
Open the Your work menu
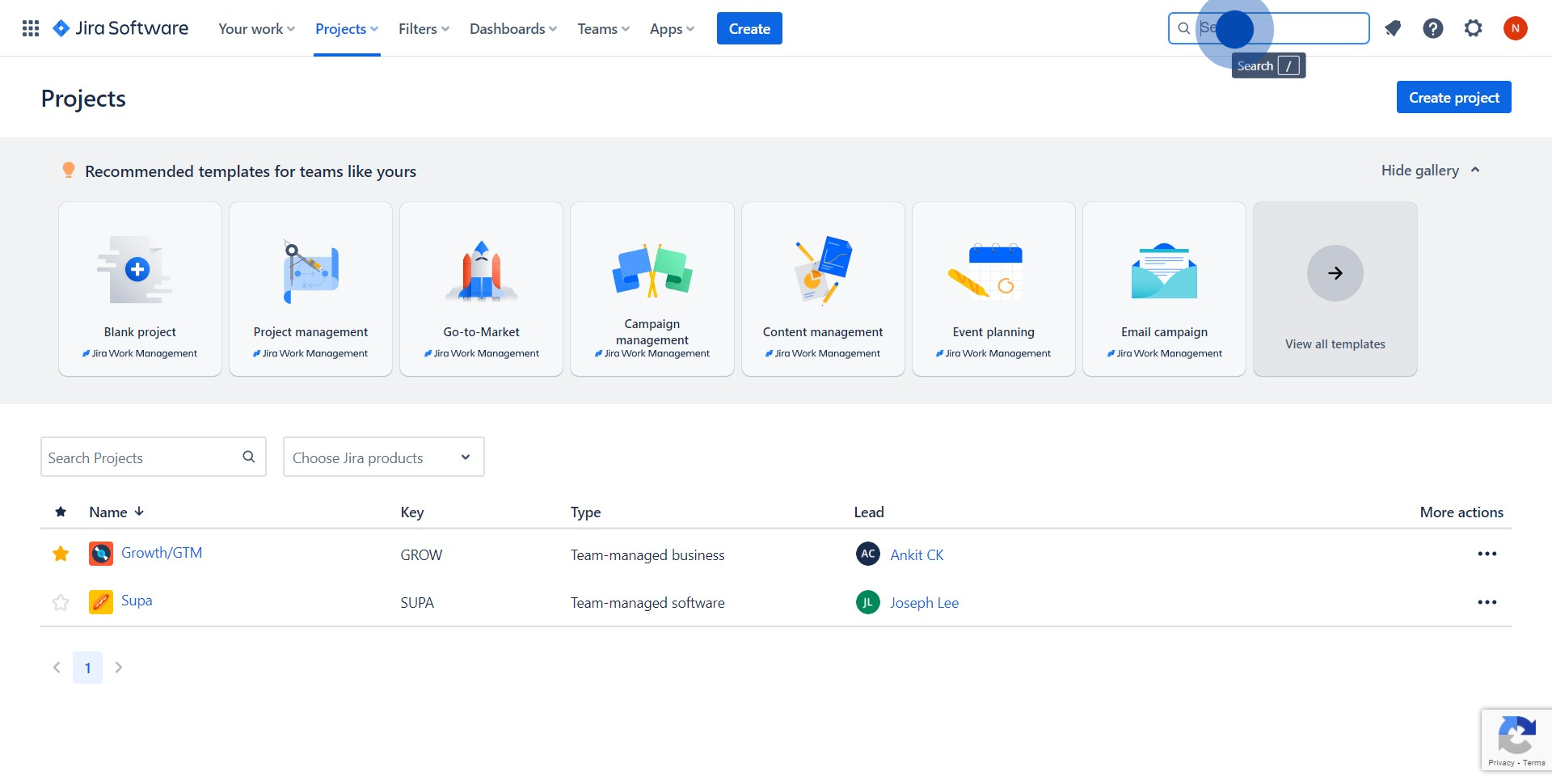(257, 28)
